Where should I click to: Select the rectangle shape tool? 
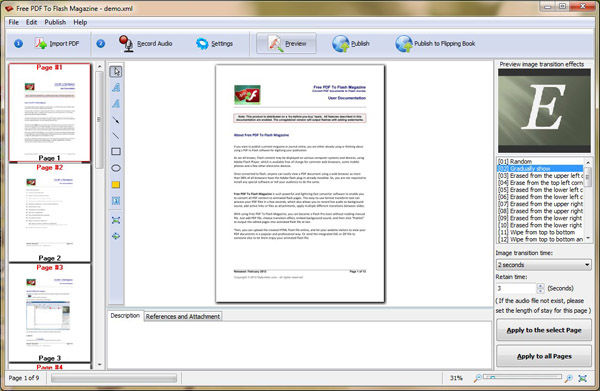[x=116, y=152]
